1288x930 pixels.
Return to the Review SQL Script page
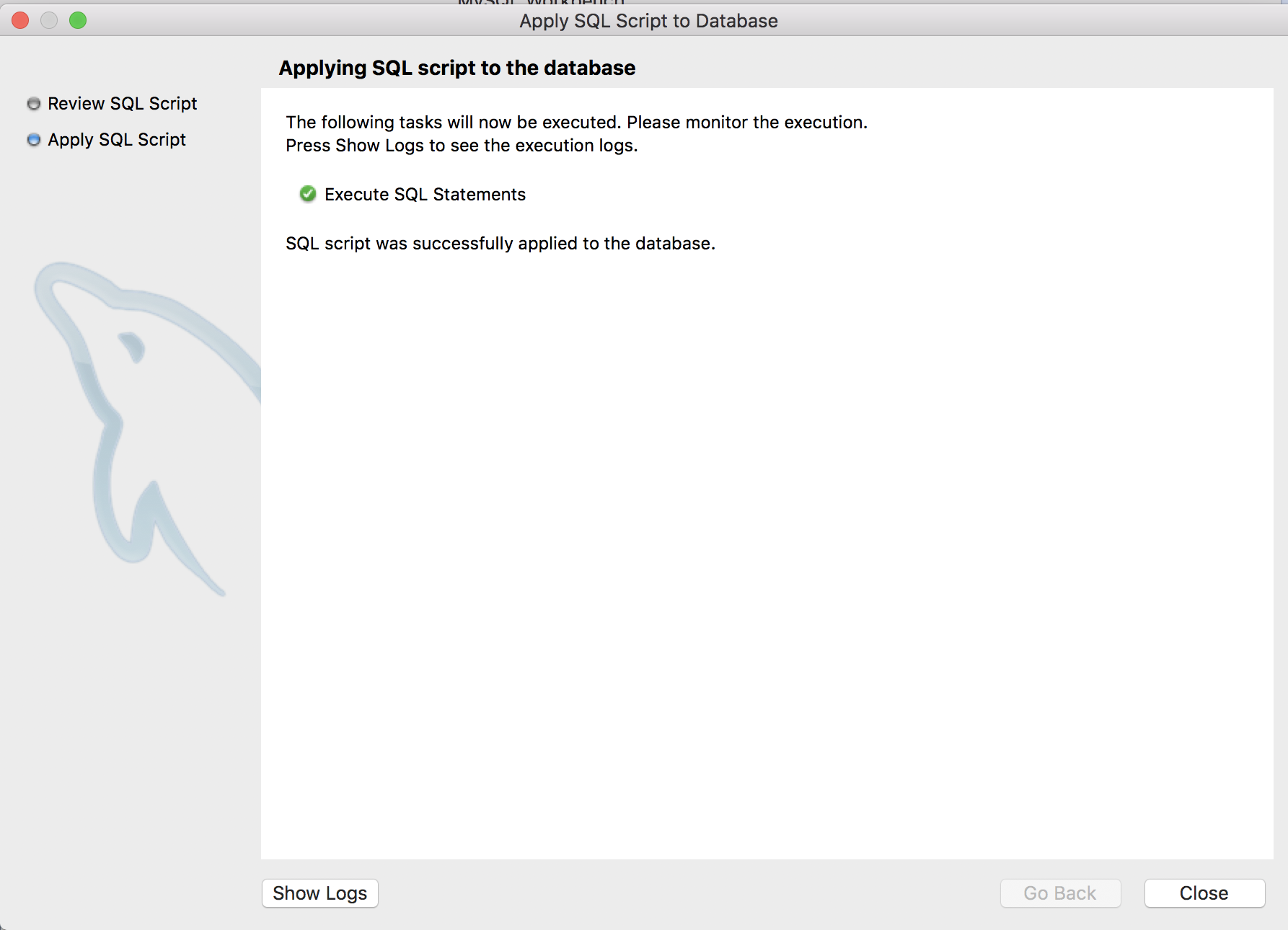point(121,104)
